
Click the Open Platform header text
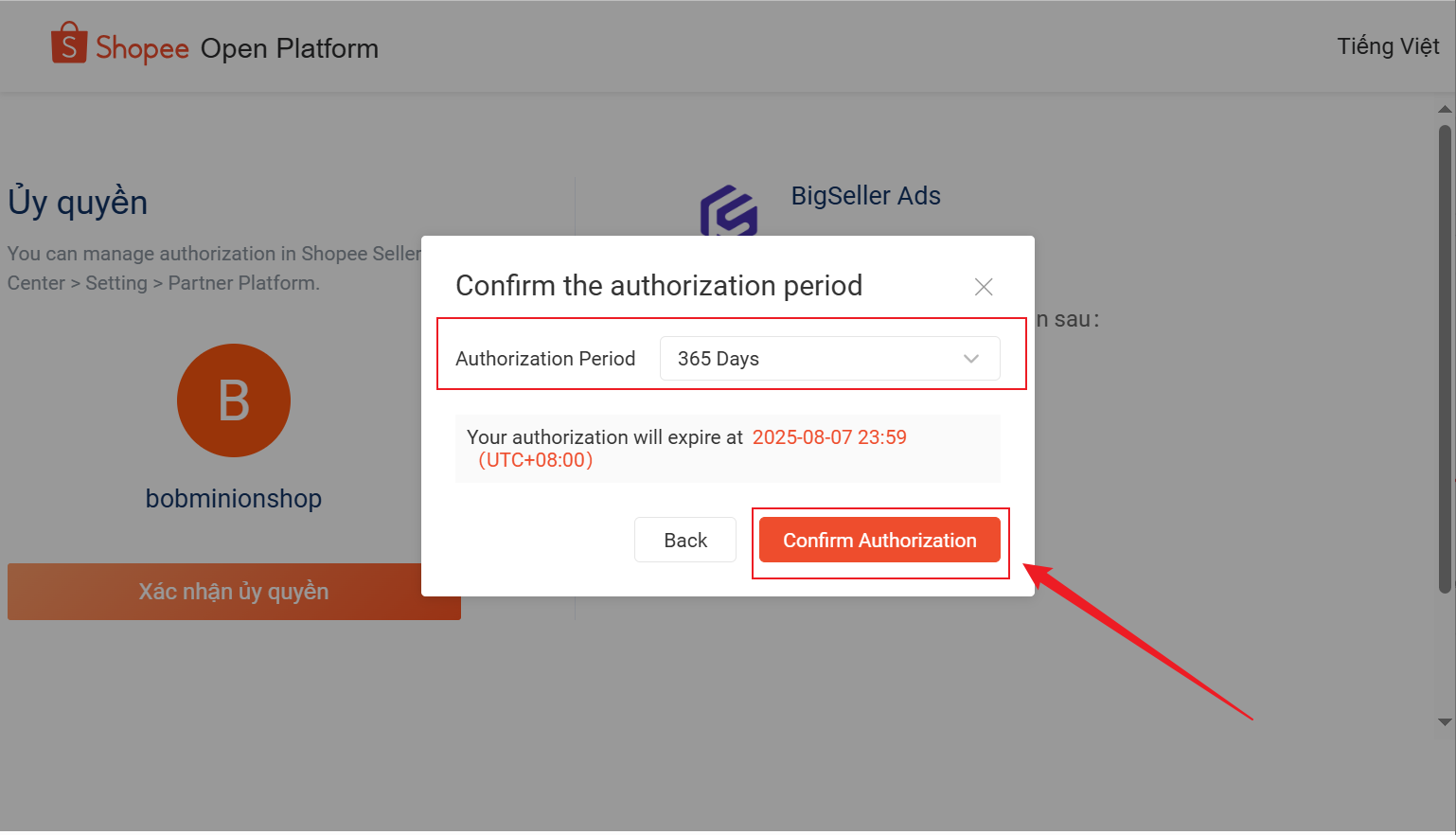click(x=290, y=48)
